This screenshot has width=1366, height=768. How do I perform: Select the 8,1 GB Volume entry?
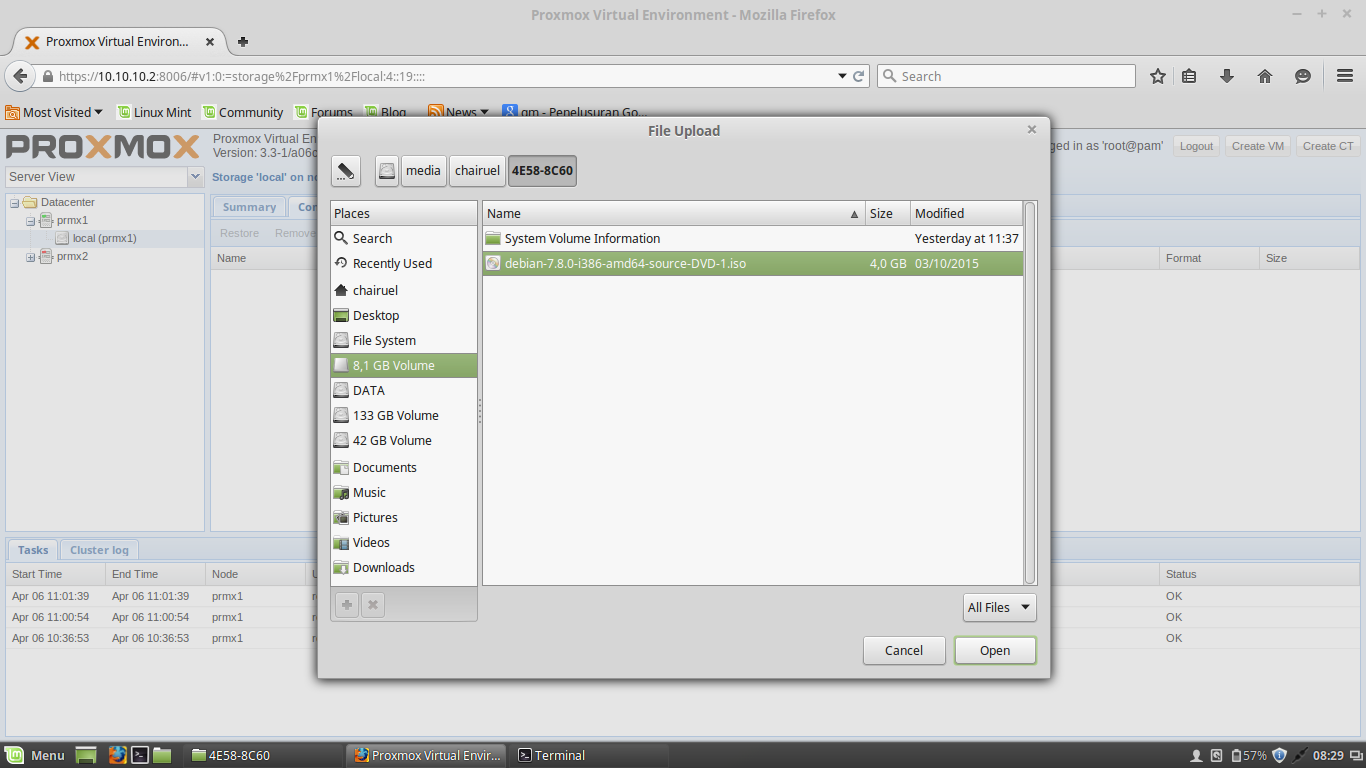(x=404, y=365)
